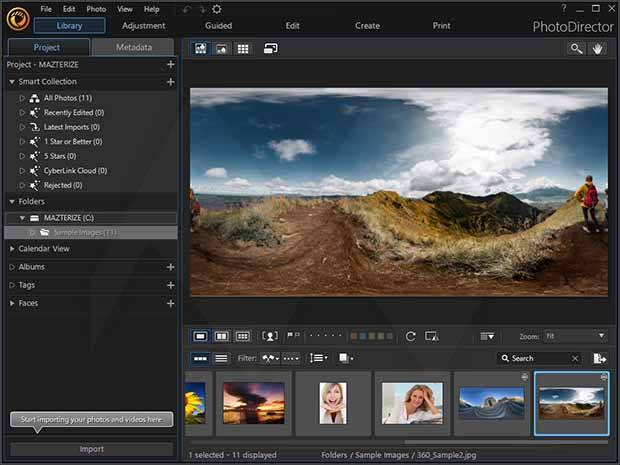
Task: Open the preferences gear icon
Action: [x=217, y=9]
